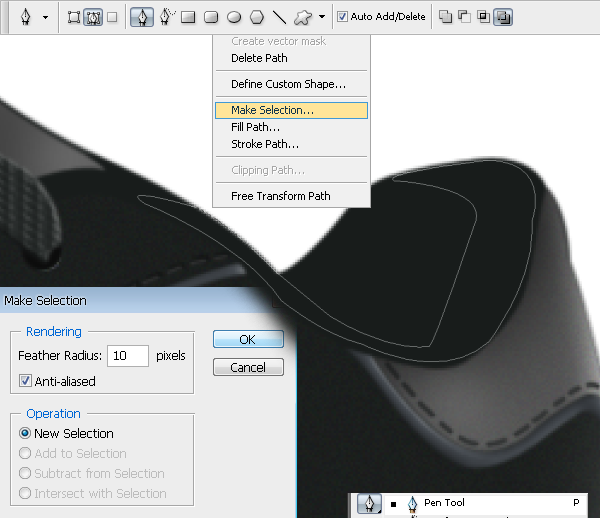The image size is (600, 518).
Task: Select the New Selection radio button
Action: (x=25, y=433)
